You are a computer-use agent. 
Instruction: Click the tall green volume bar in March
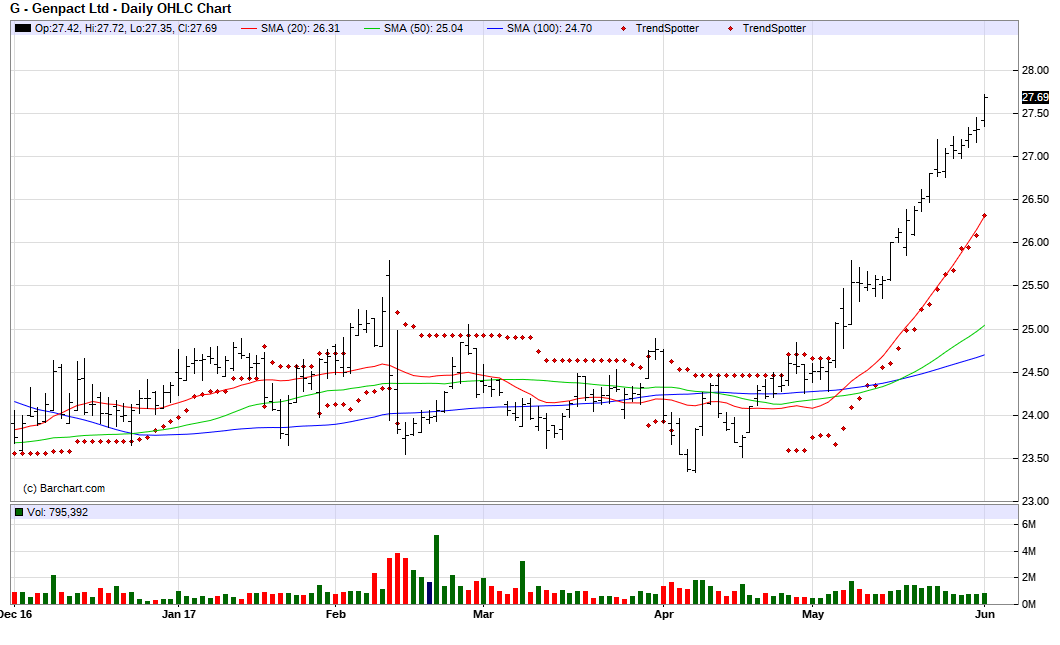[x=523, y=582]
